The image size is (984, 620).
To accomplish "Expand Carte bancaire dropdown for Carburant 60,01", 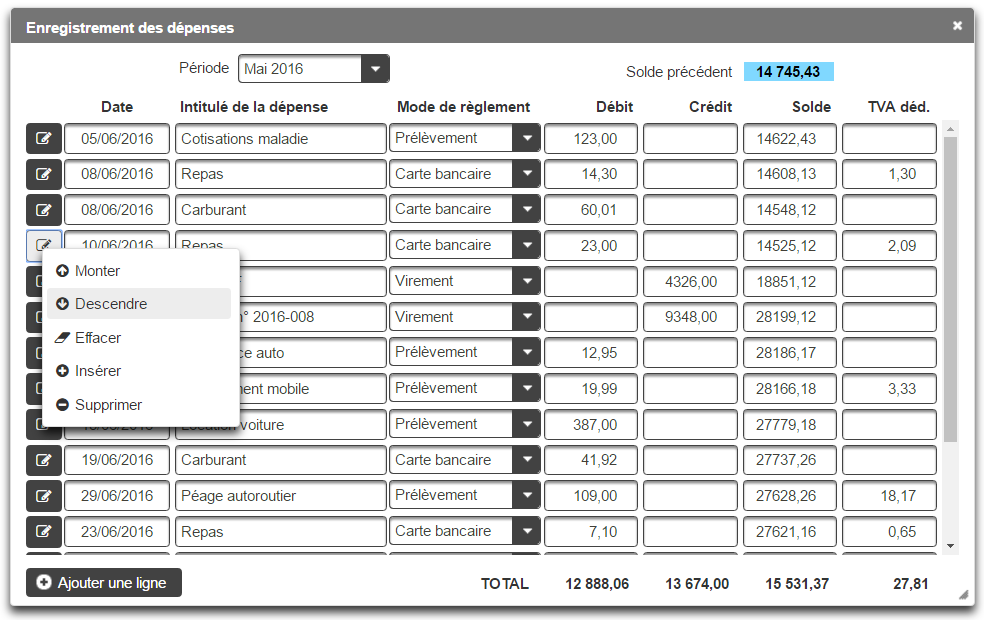I will click(527, 209).
